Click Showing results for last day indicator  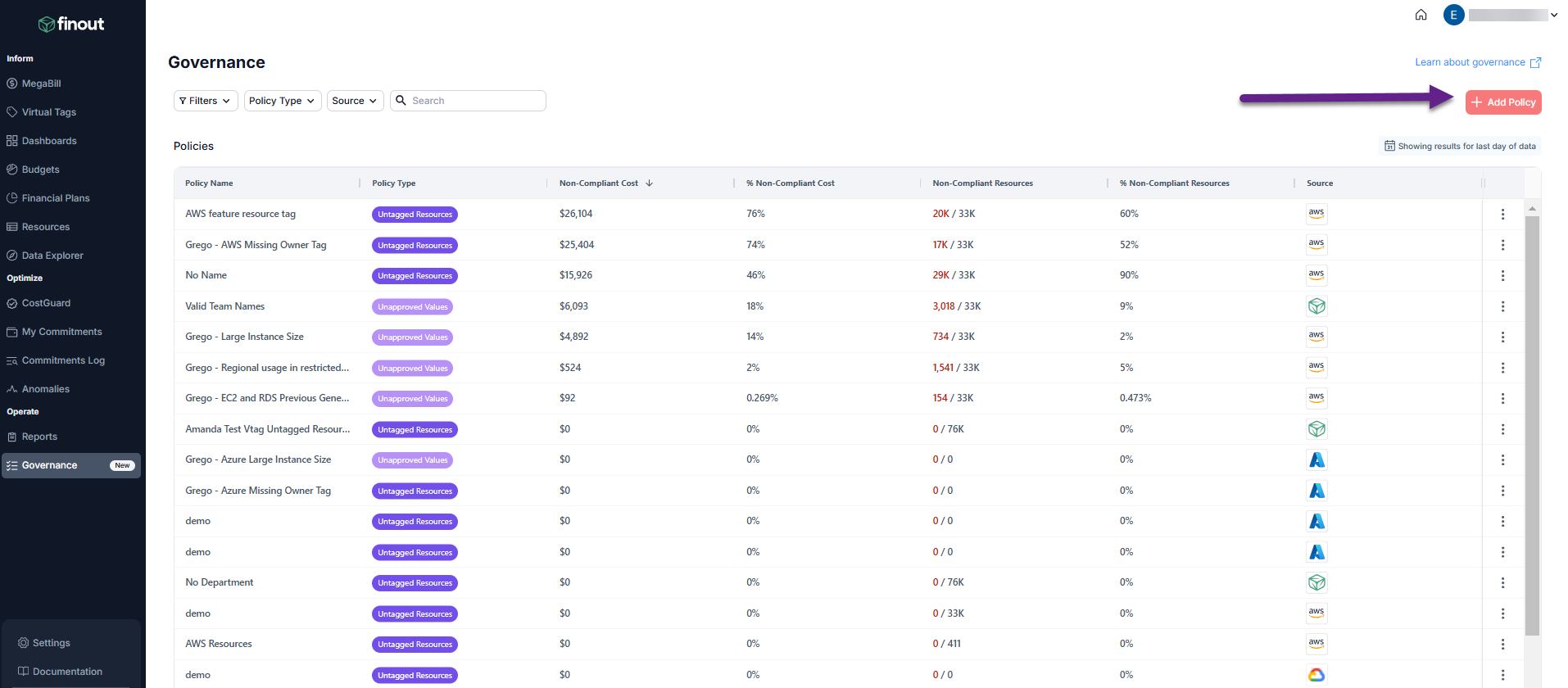tap(1460, 146)
